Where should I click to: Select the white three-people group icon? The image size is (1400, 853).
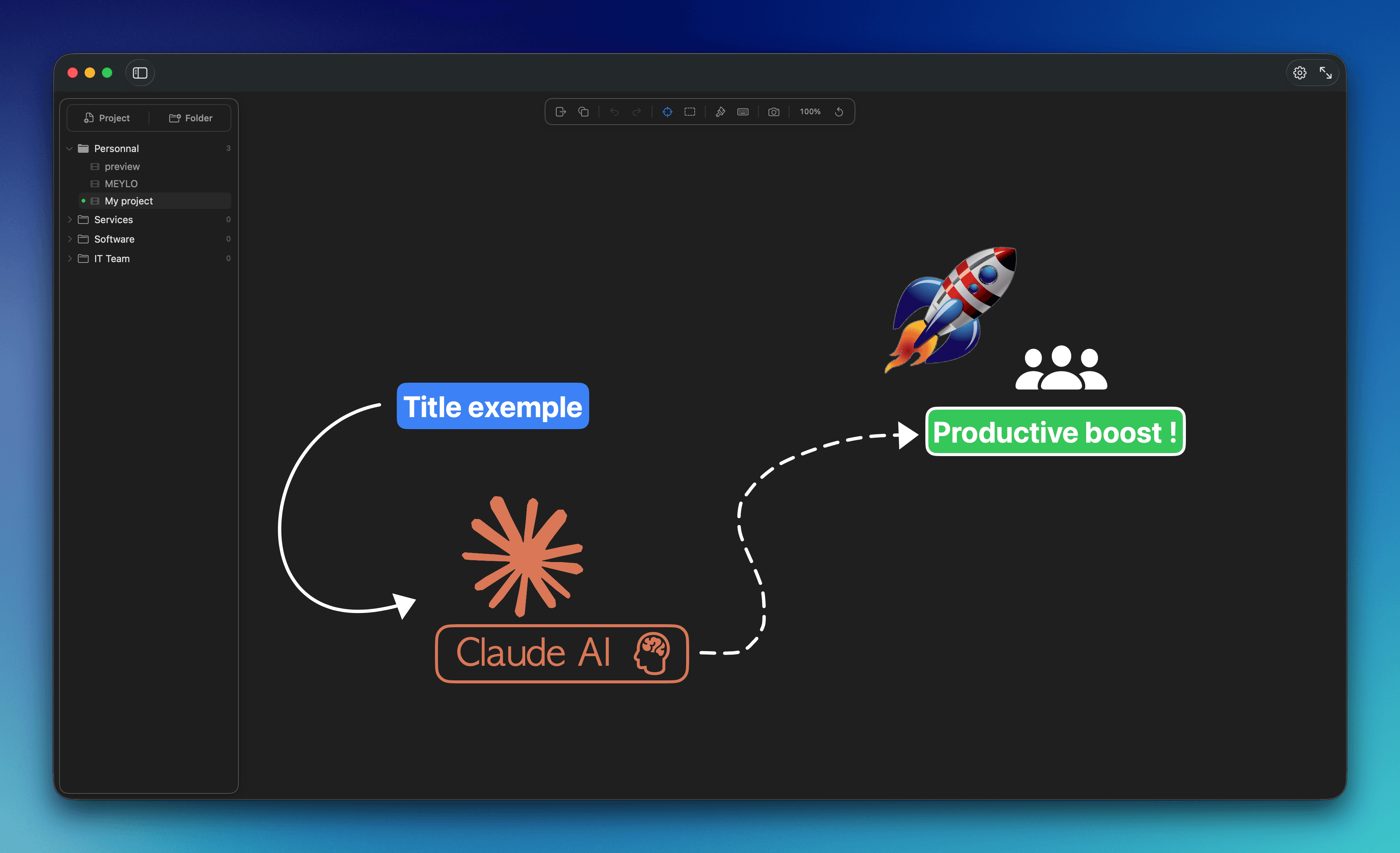[x=1061, y=368]
